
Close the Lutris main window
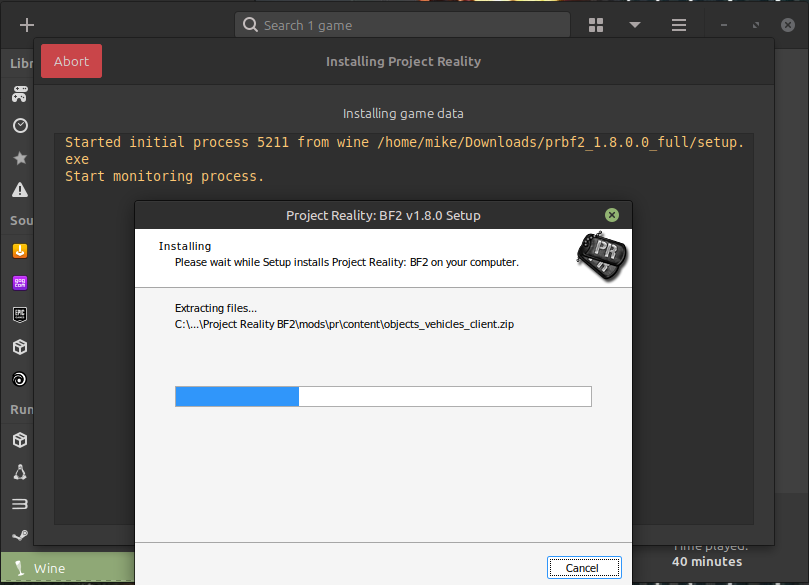click(x=788, y=25)
